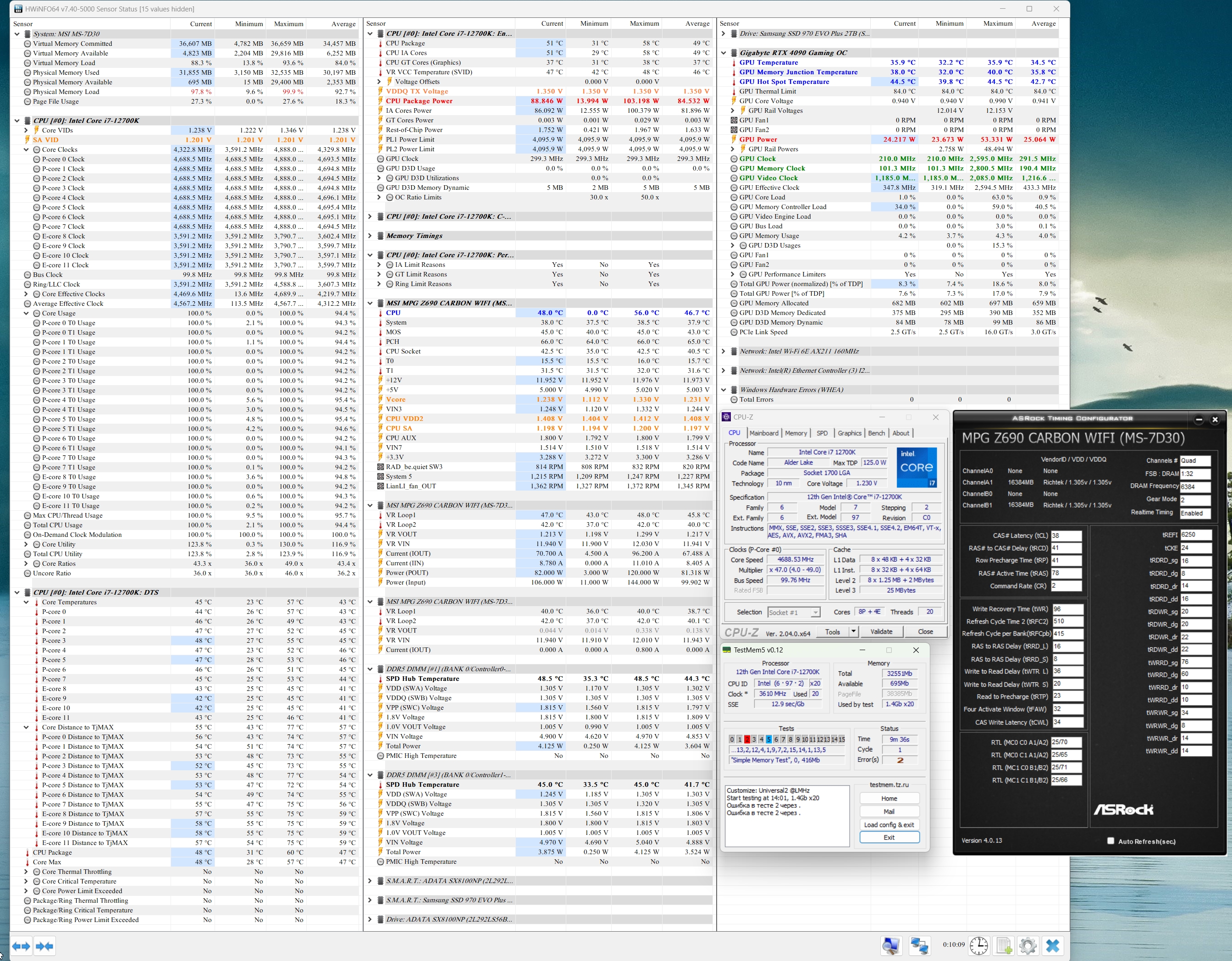Expand the Core Effective Clocks row

(x=26, y=294)
